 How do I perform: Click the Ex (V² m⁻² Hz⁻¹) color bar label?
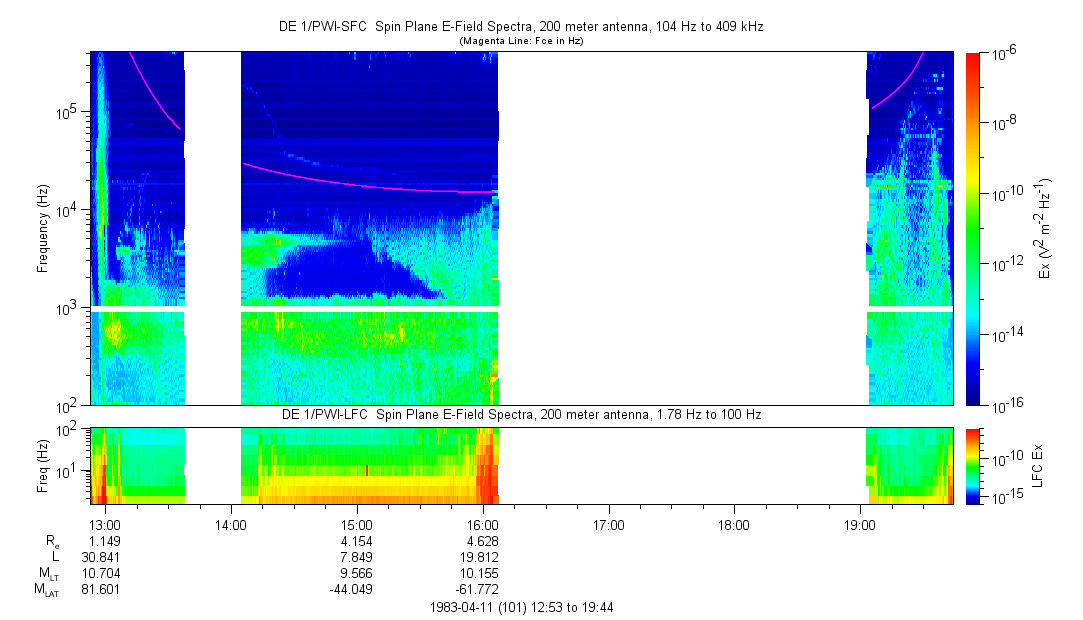pos(1046,228)
